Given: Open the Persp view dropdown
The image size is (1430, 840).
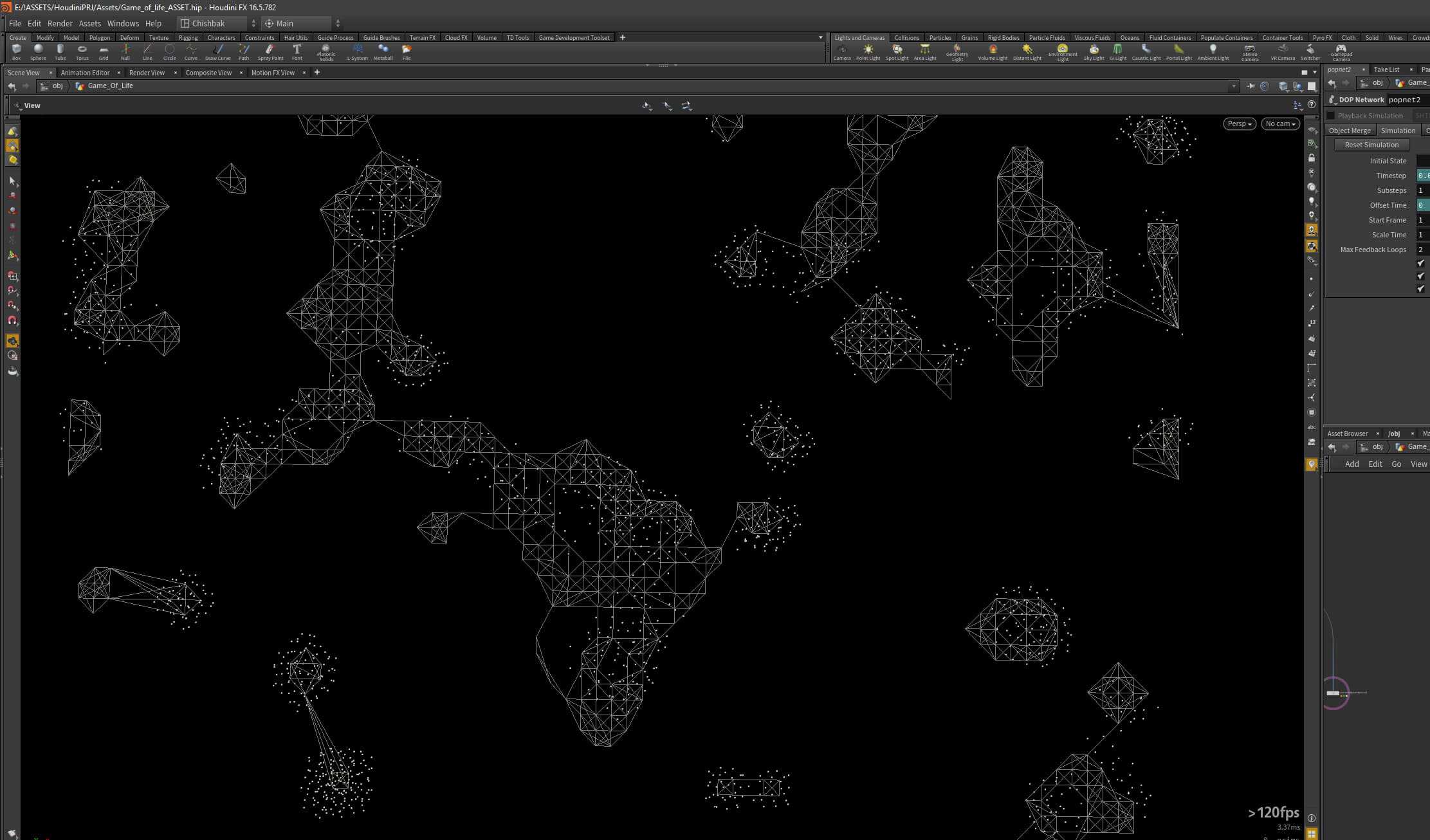Looking at the screenshot, I should tap(1238, 123).
